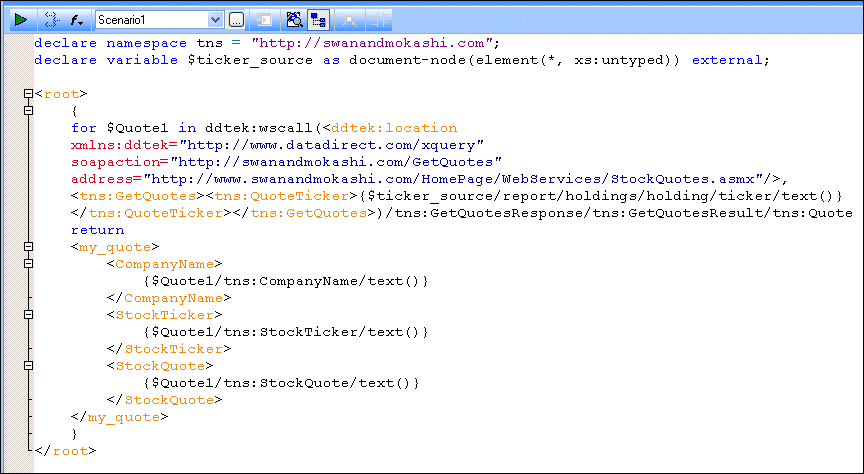Click the dotted-braces debug step icon
Screen dimensions: 864x474
click(52, 19)
